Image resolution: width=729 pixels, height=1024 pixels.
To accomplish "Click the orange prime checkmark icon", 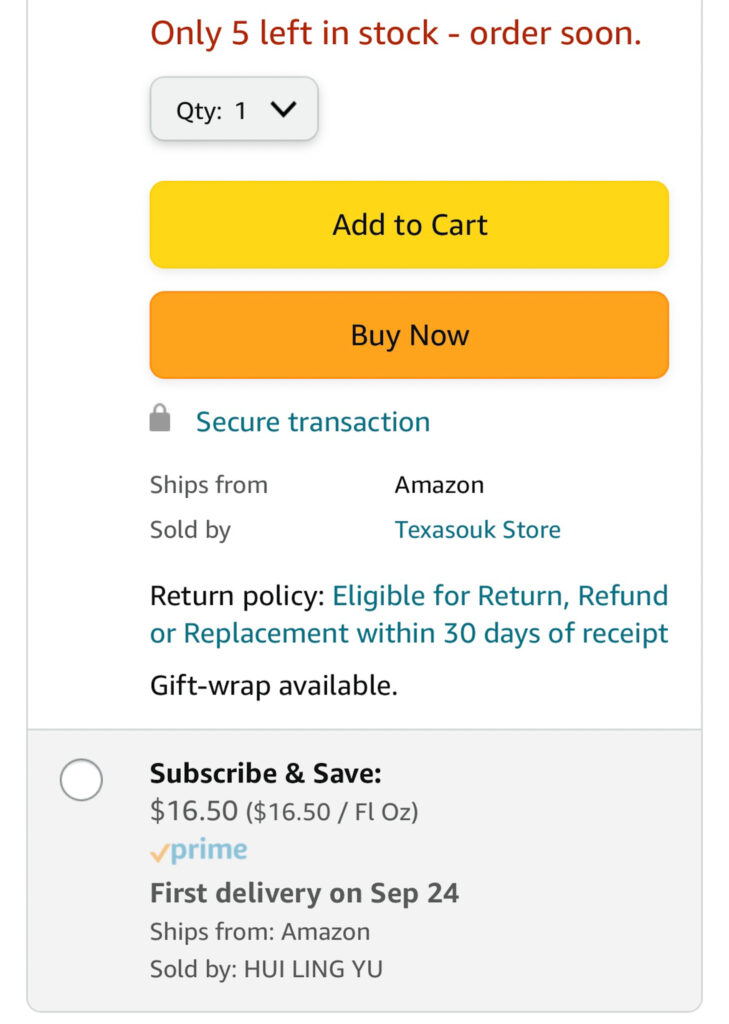I will coord(158,853).
